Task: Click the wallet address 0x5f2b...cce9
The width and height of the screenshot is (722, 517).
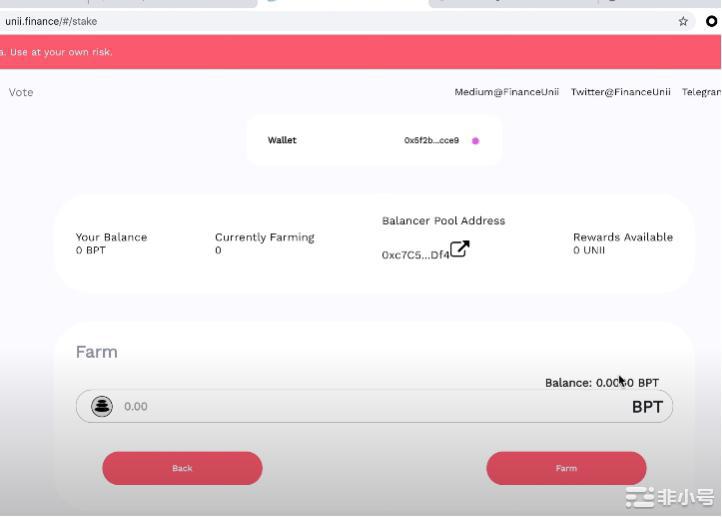Action: (431, 141)
